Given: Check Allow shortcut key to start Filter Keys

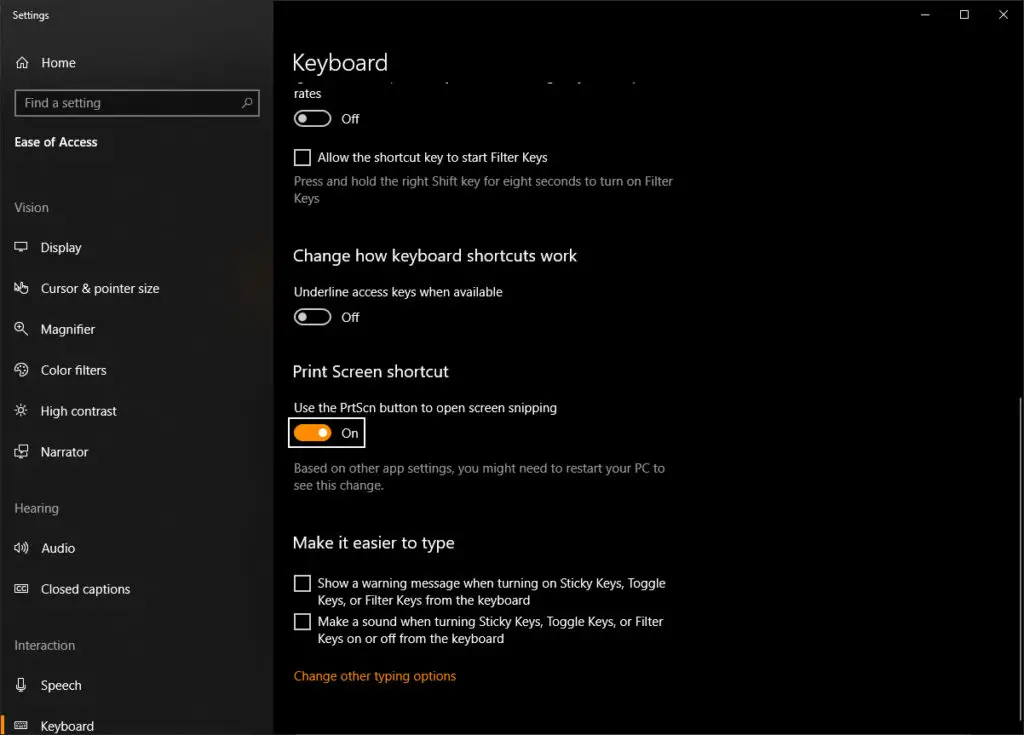Looking at the screenshot, I should coord(302,158).
